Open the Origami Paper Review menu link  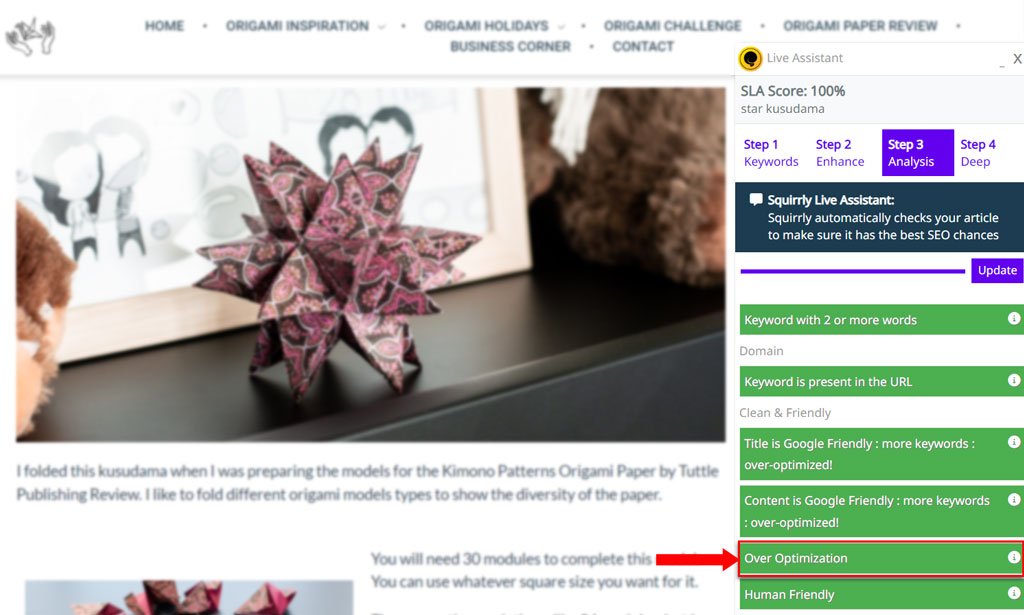pyautogui.click(x=860, y=26)
